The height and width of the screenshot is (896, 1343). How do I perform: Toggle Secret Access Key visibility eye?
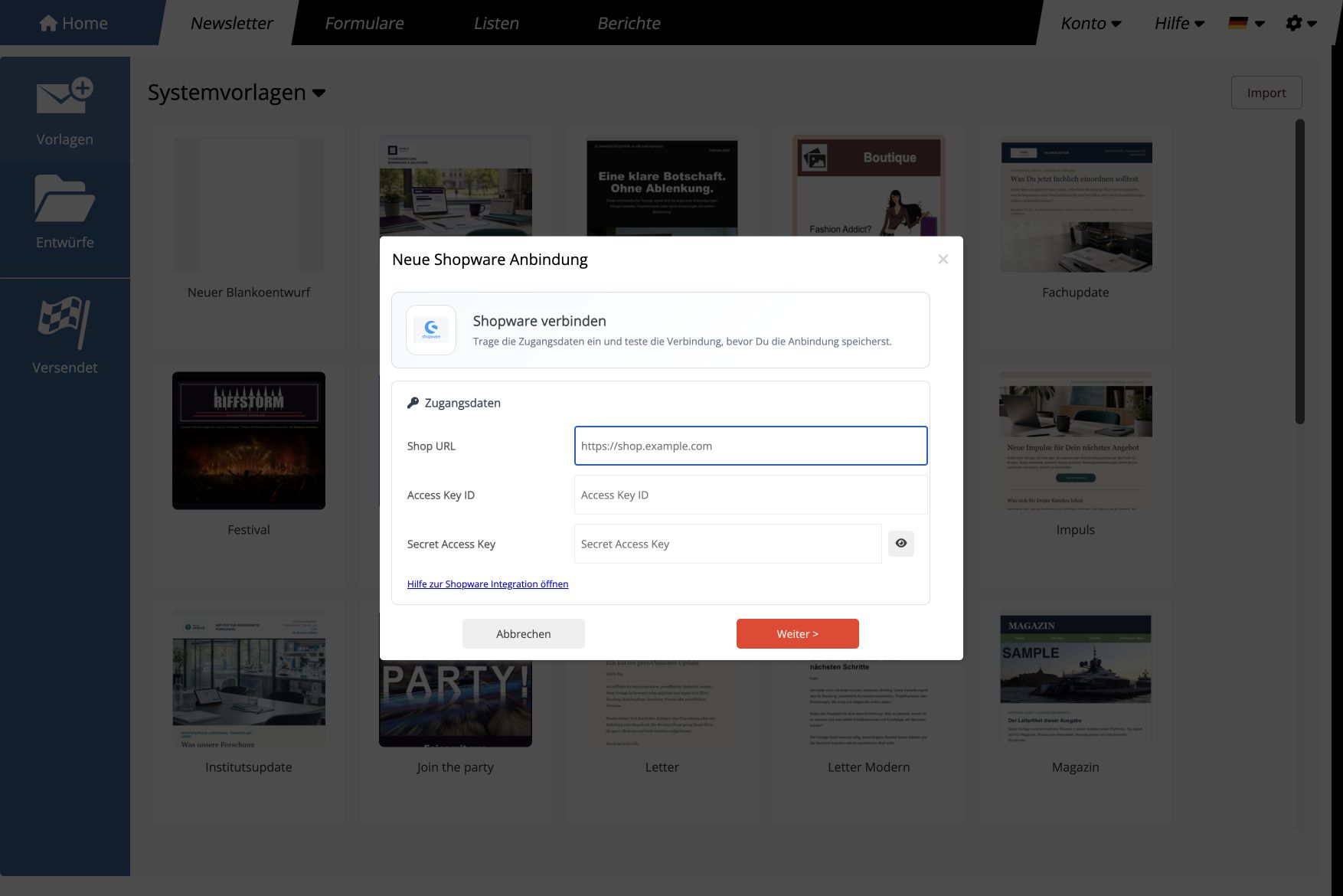click(901, 544)
